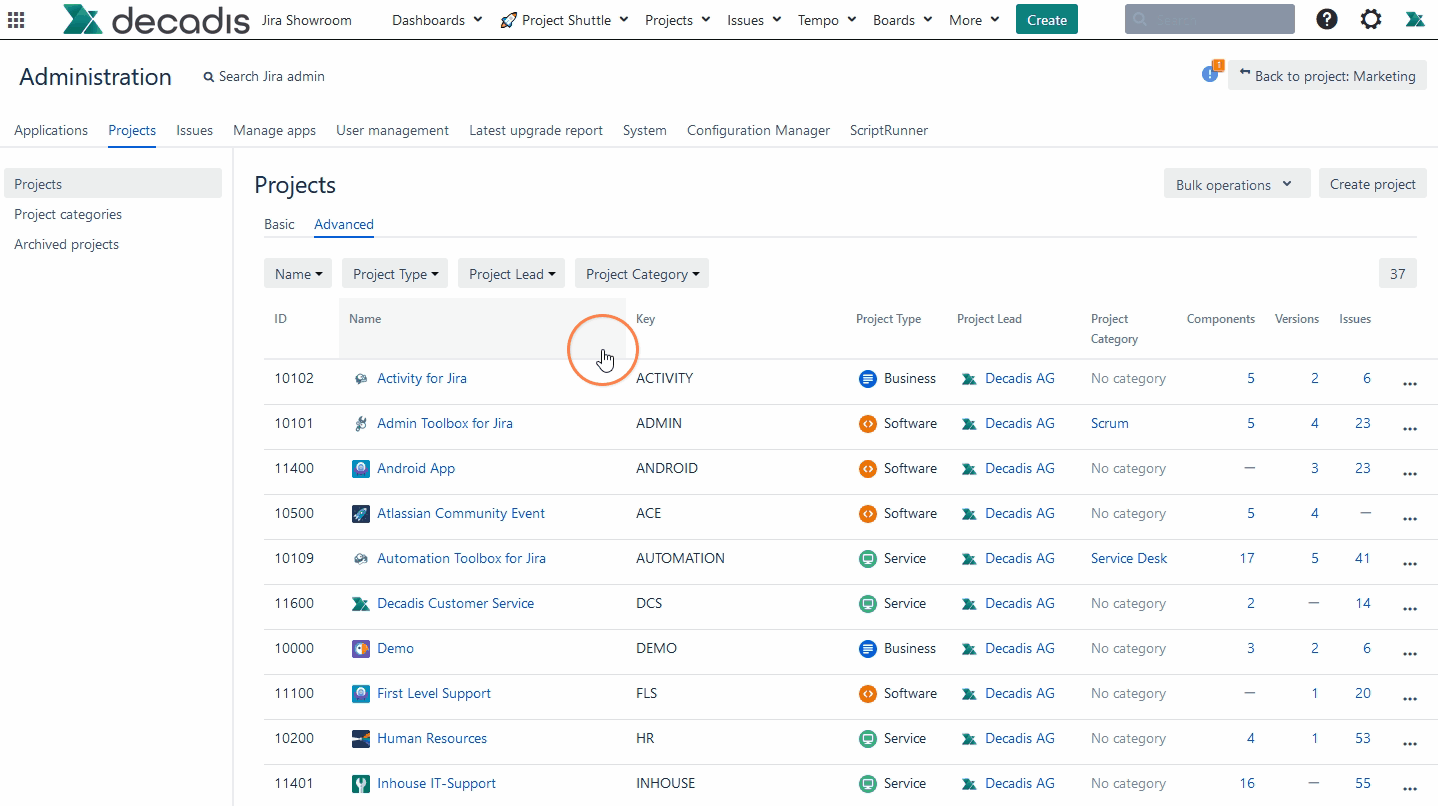Viewport: 1438px width, 806px height.
Task: Click the notification alert icon
Action: (1211, 74)
